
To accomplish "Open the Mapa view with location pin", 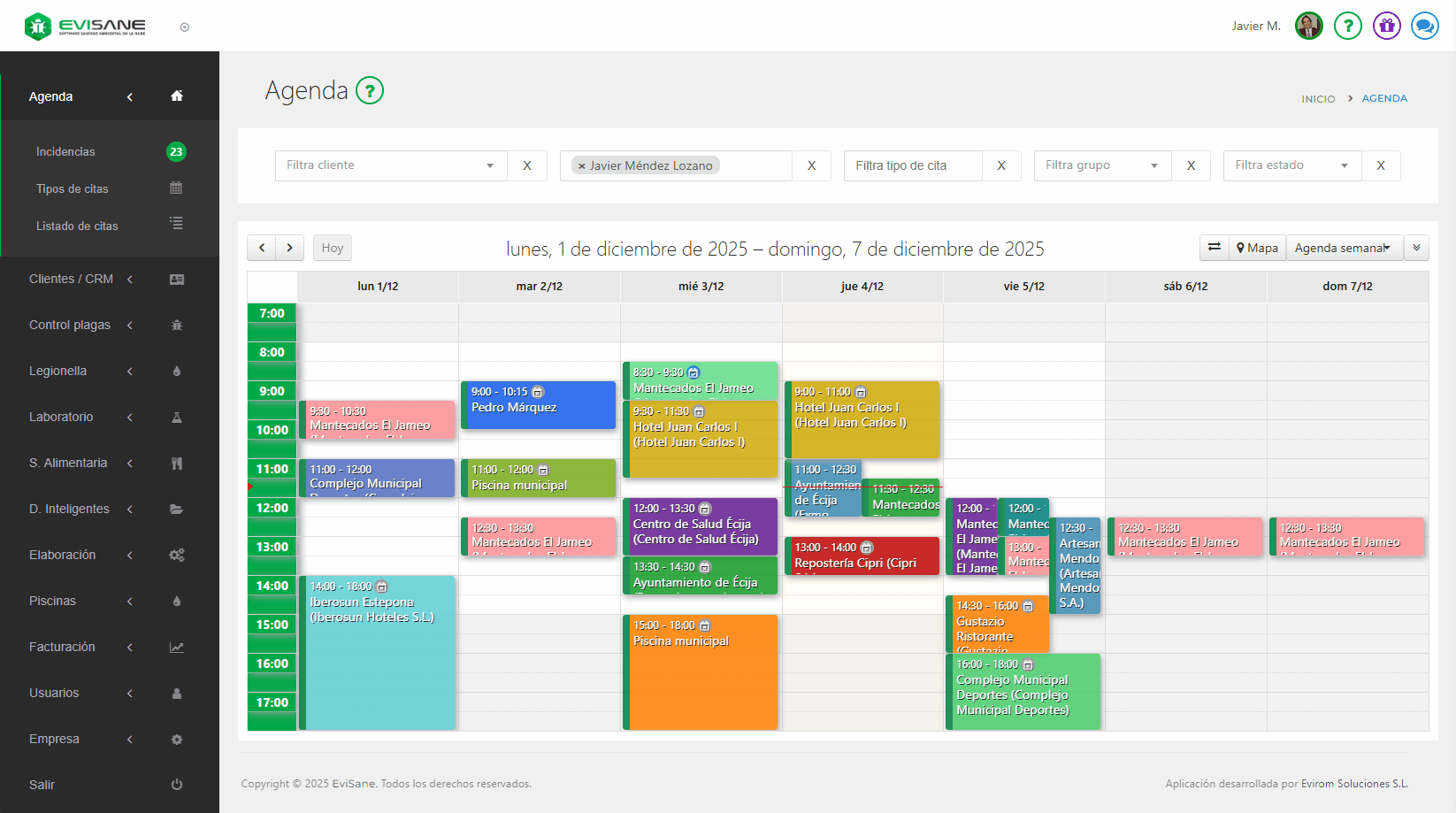I will pyautogui.click(x=1256, y=248).
